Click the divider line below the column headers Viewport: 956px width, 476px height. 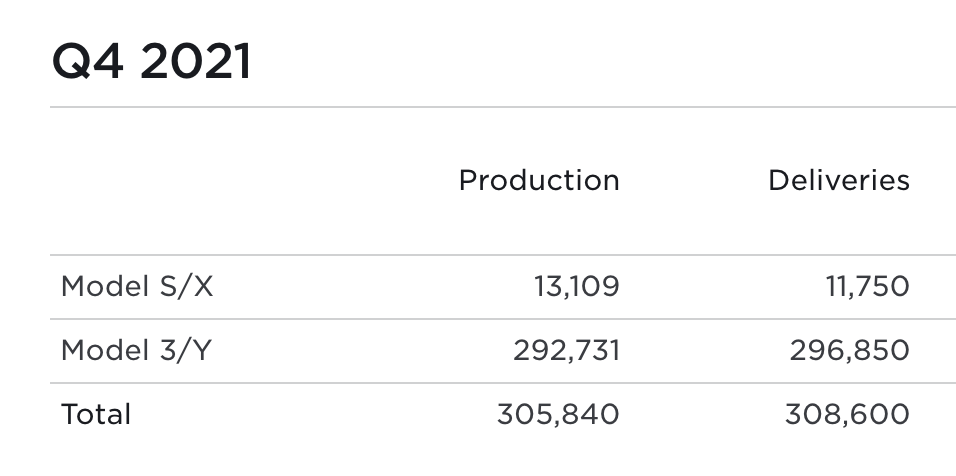click(500, 255)
